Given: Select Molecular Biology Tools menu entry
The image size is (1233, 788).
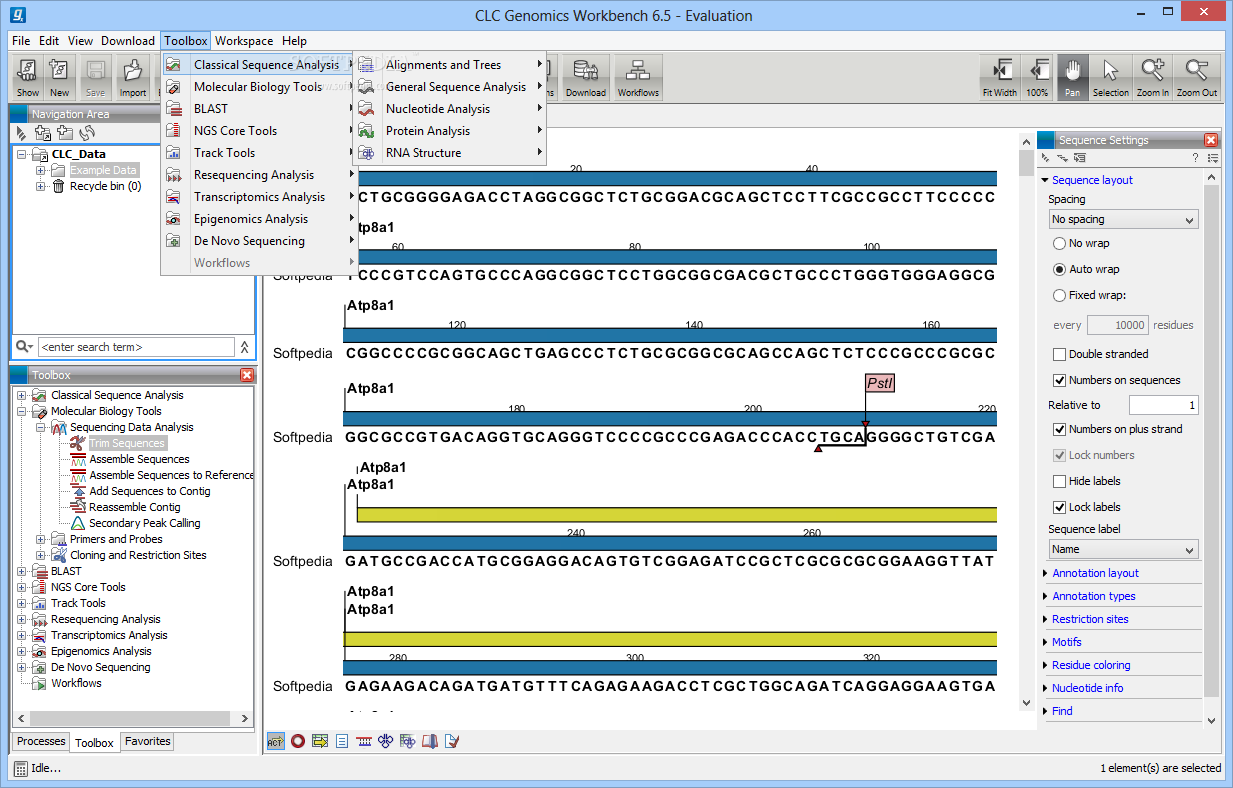Looking at the screenshot, I should coord(258,87).
